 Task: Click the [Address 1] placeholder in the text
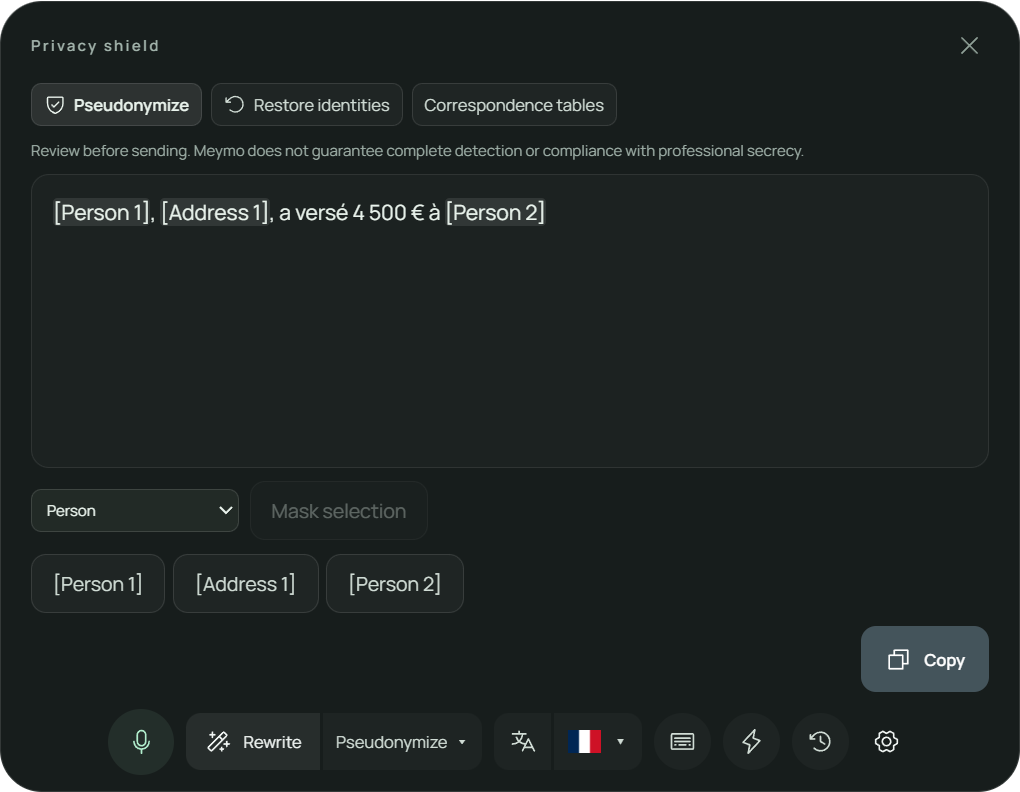click(x=215, y=213)
